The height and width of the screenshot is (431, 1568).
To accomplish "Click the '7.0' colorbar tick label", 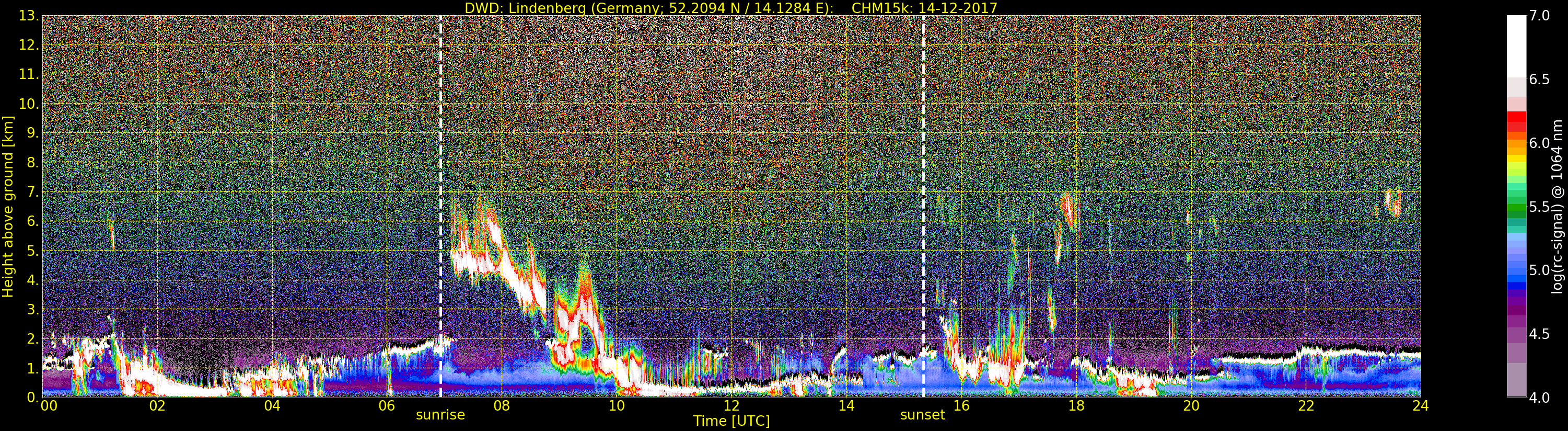I will pos(1540,16).
